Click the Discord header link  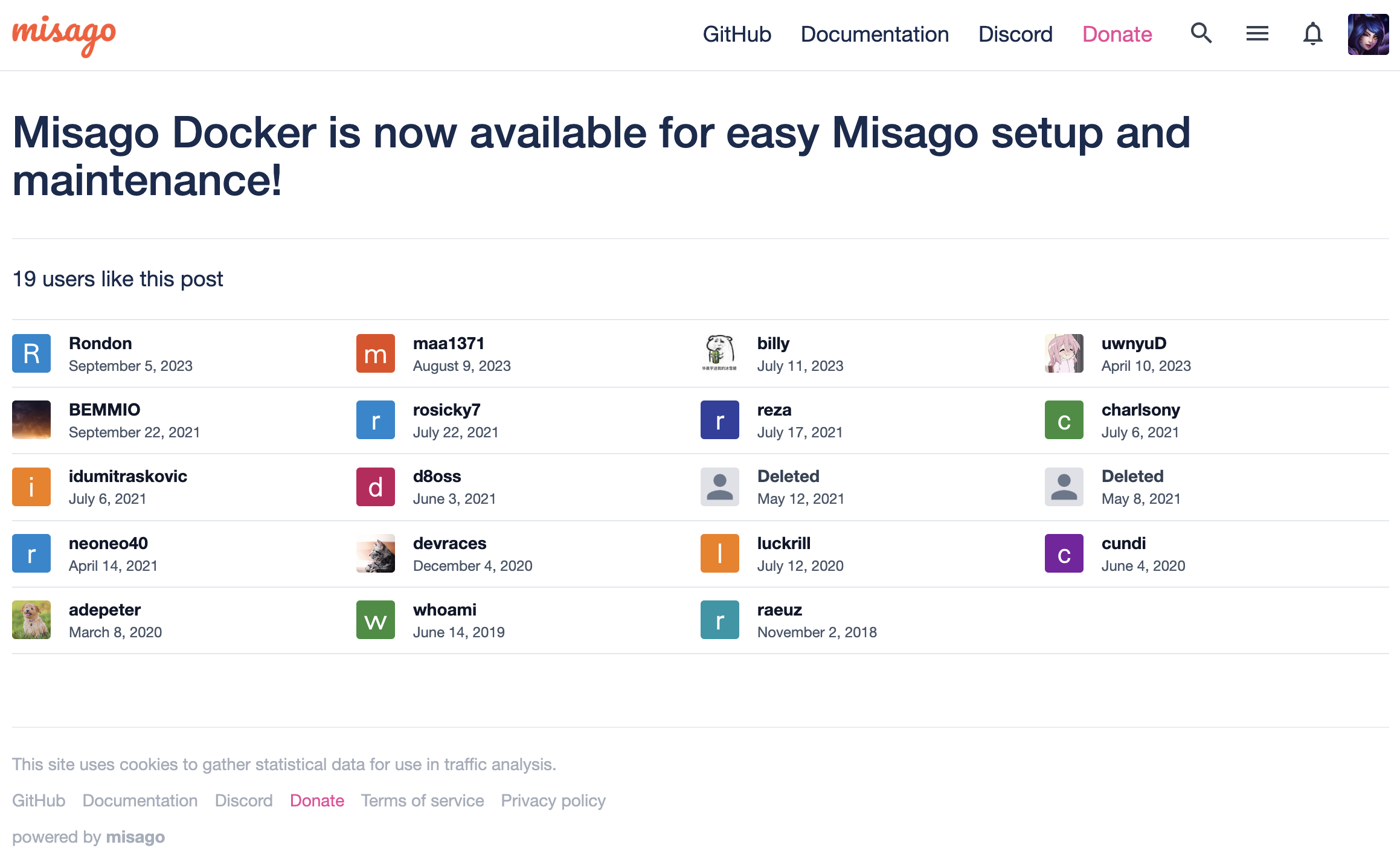tap(1015, 34)
